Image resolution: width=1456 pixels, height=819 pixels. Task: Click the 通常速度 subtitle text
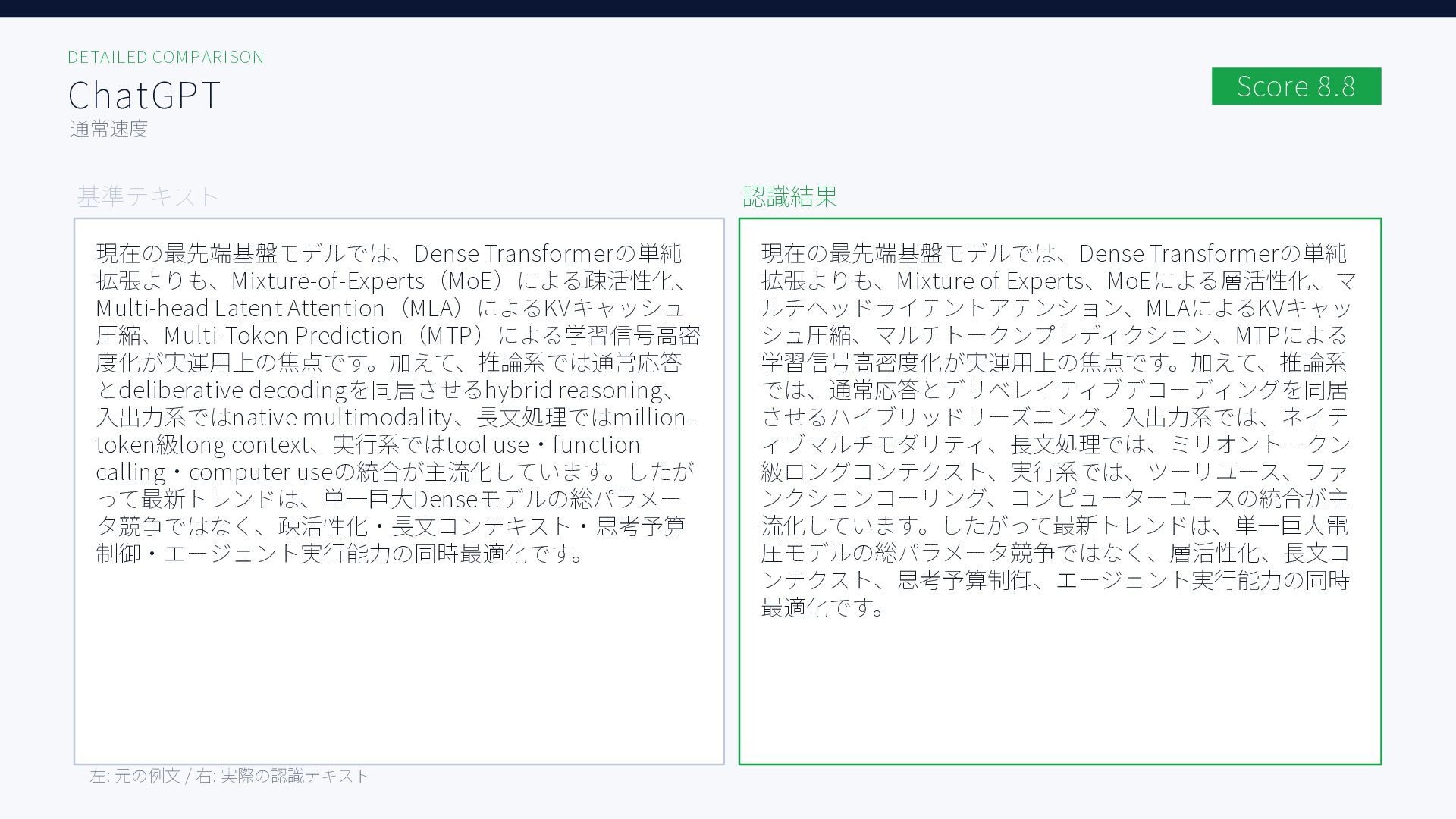pyautogui.click(x=108, y=129)
